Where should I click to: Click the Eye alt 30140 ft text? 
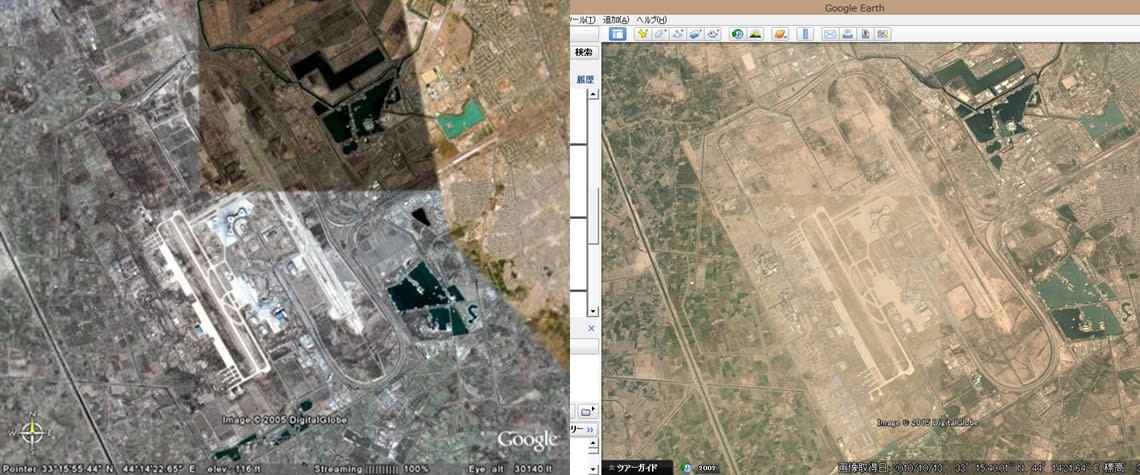(512, 468)
